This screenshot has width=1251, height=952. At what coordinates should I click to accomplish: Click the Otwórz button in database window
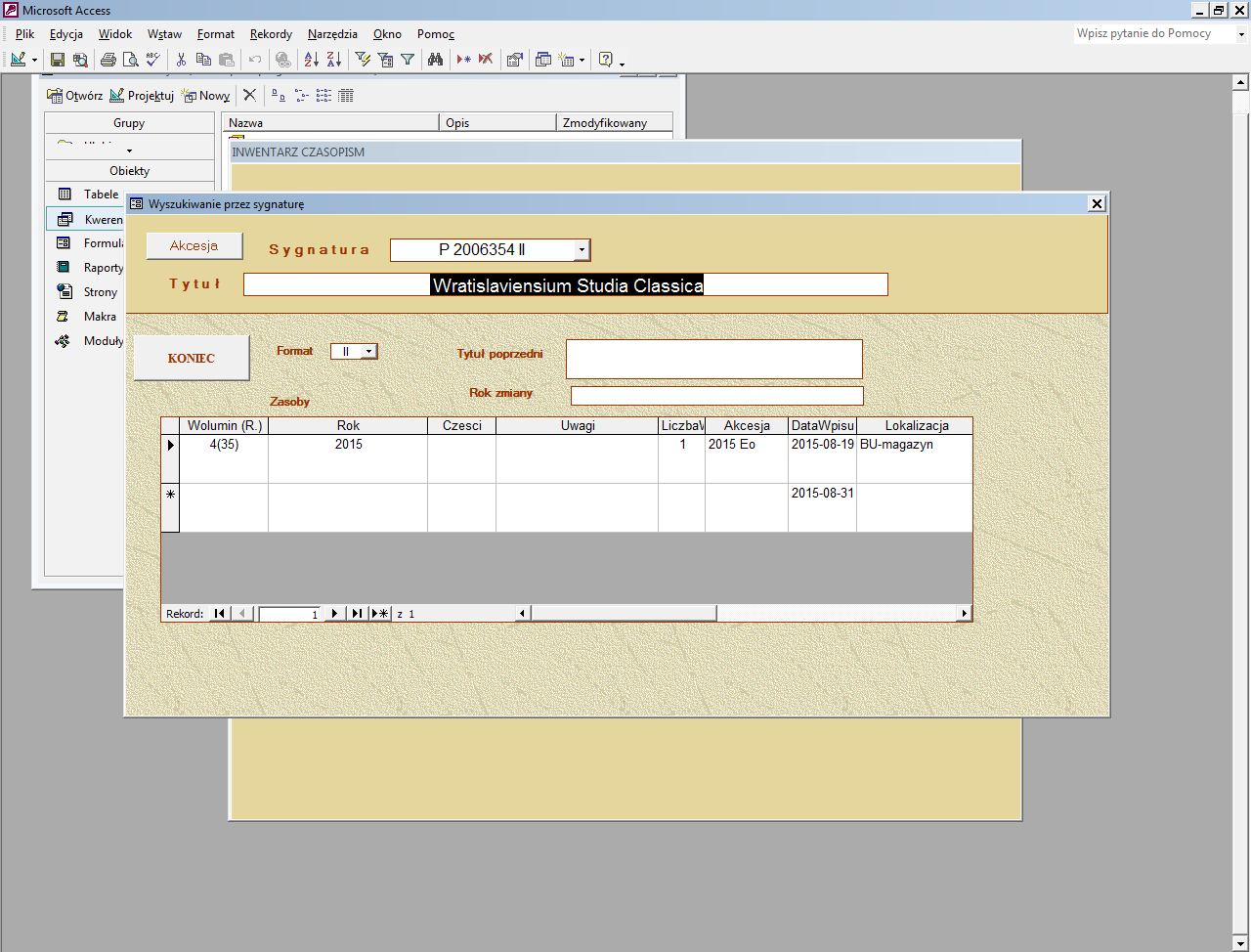[x=75, y=95]
